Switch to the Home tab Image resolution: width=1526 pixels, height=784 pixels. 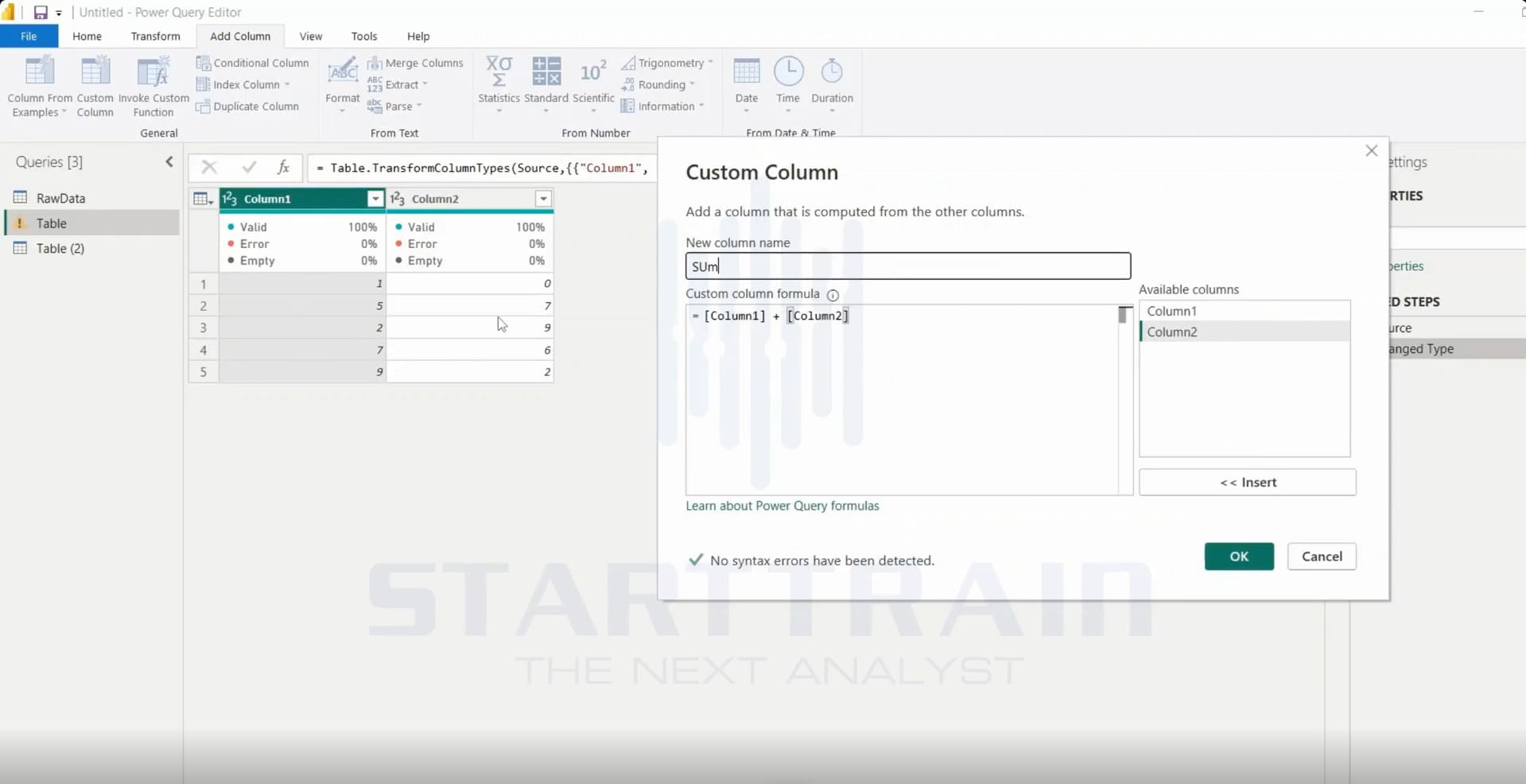point(87,36)
